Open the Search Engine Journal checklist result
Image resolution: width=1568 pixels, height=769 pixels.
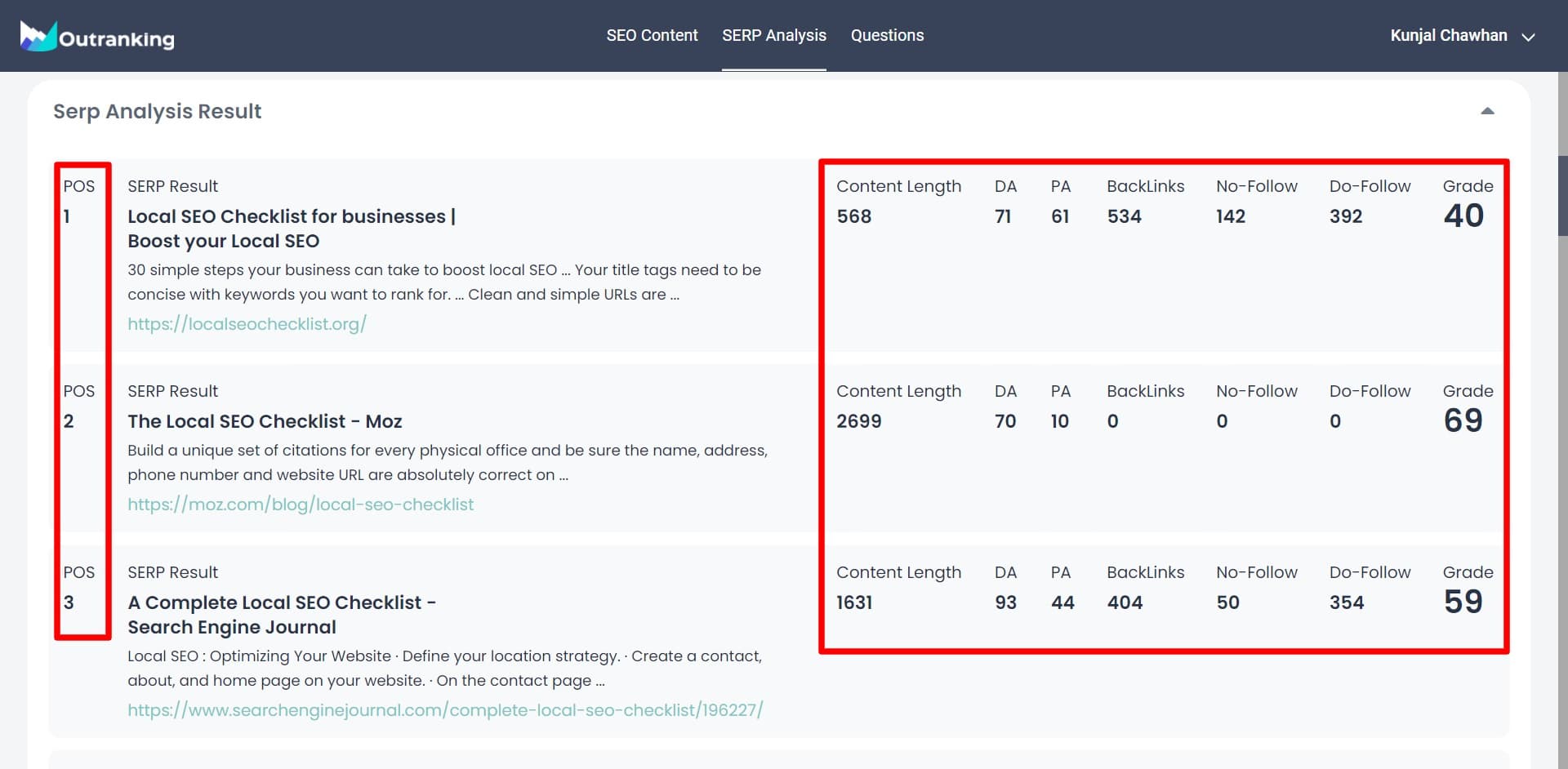(282, 614)
